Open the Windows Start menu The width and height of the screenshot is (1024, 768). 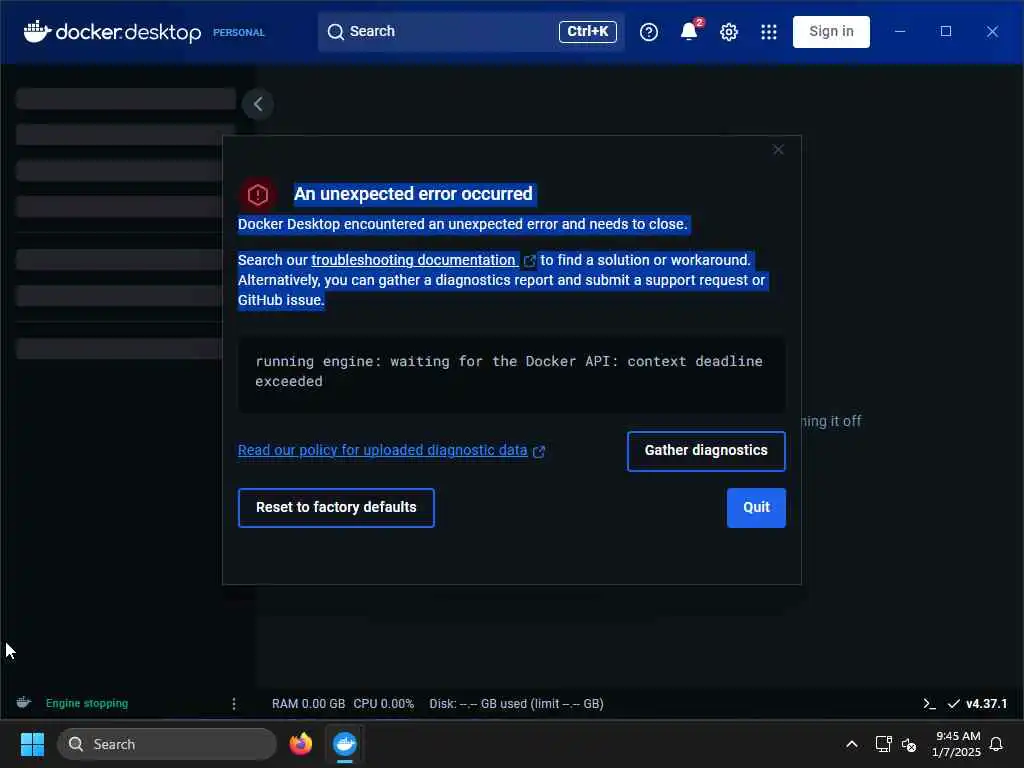32,744
